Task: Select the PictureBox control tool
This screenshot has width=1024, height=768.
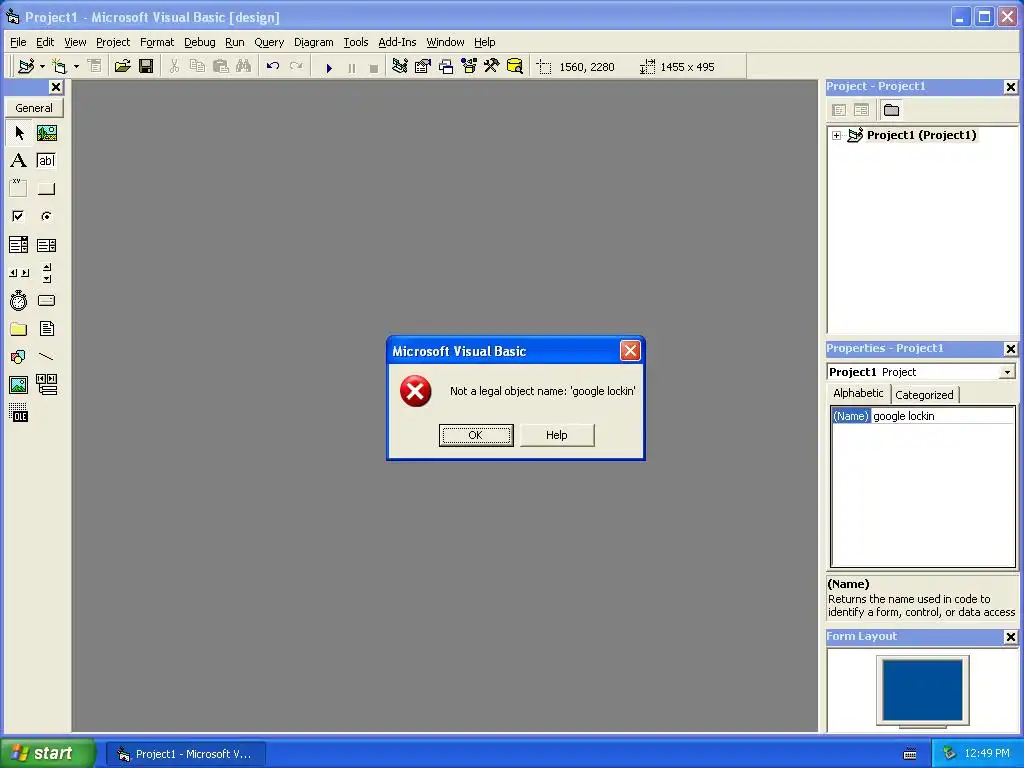Action: pos(46,133)
